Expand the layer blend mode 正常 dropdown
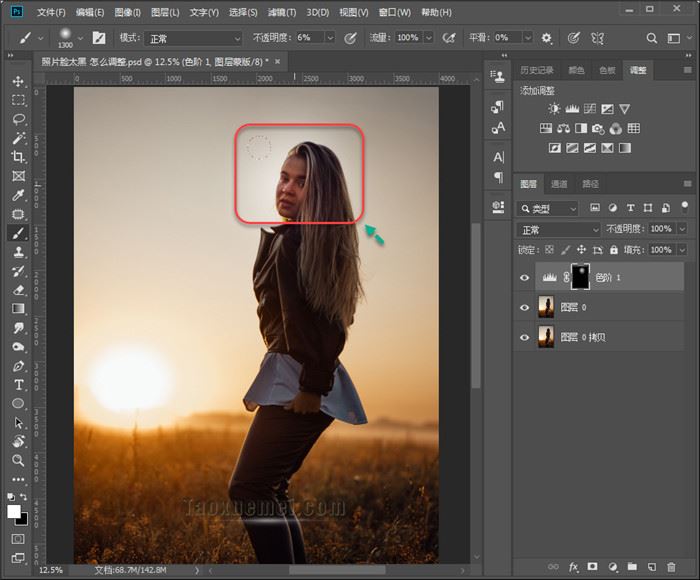 [559, 229]
